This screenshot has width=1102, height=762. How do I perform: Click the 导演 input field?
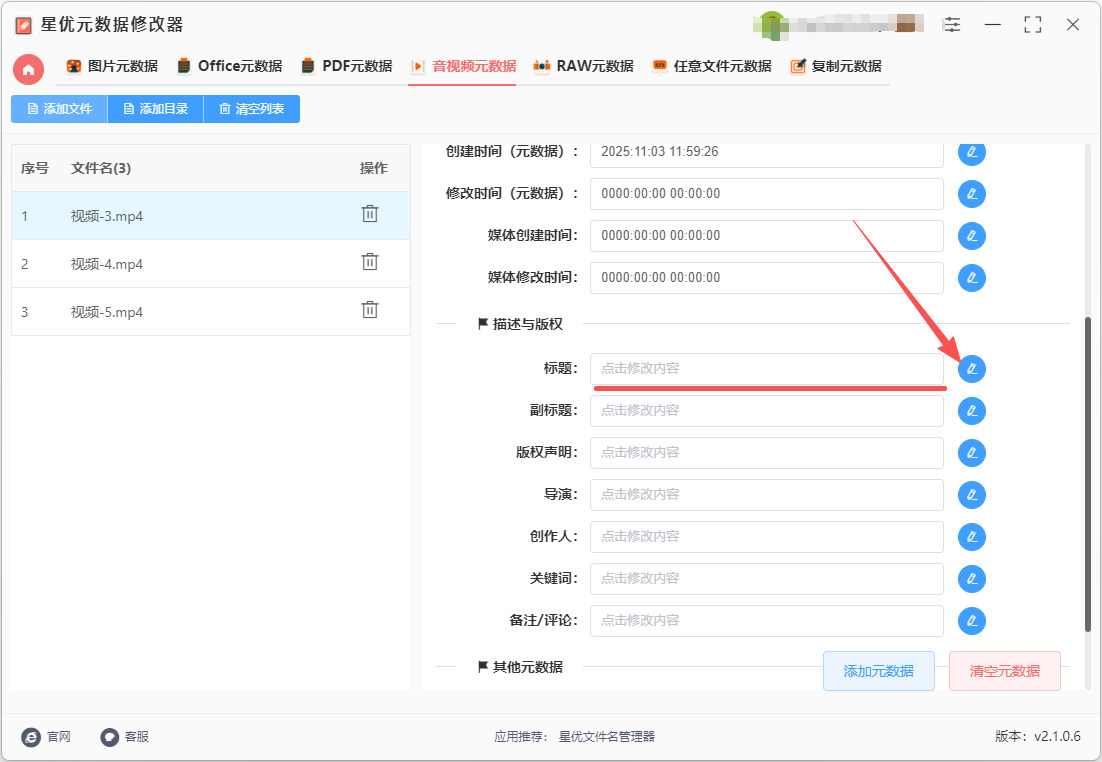767,495
